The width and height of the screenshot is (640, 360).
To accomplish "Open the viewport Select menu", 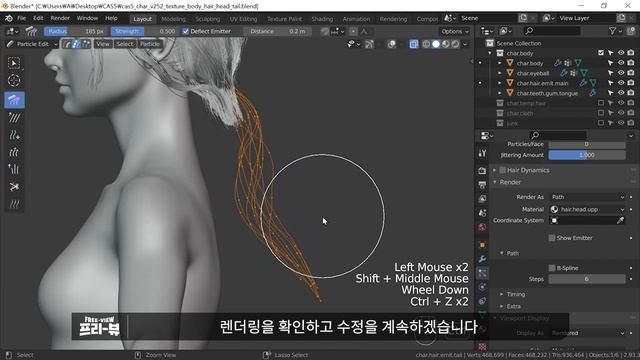I will (124, 44).
